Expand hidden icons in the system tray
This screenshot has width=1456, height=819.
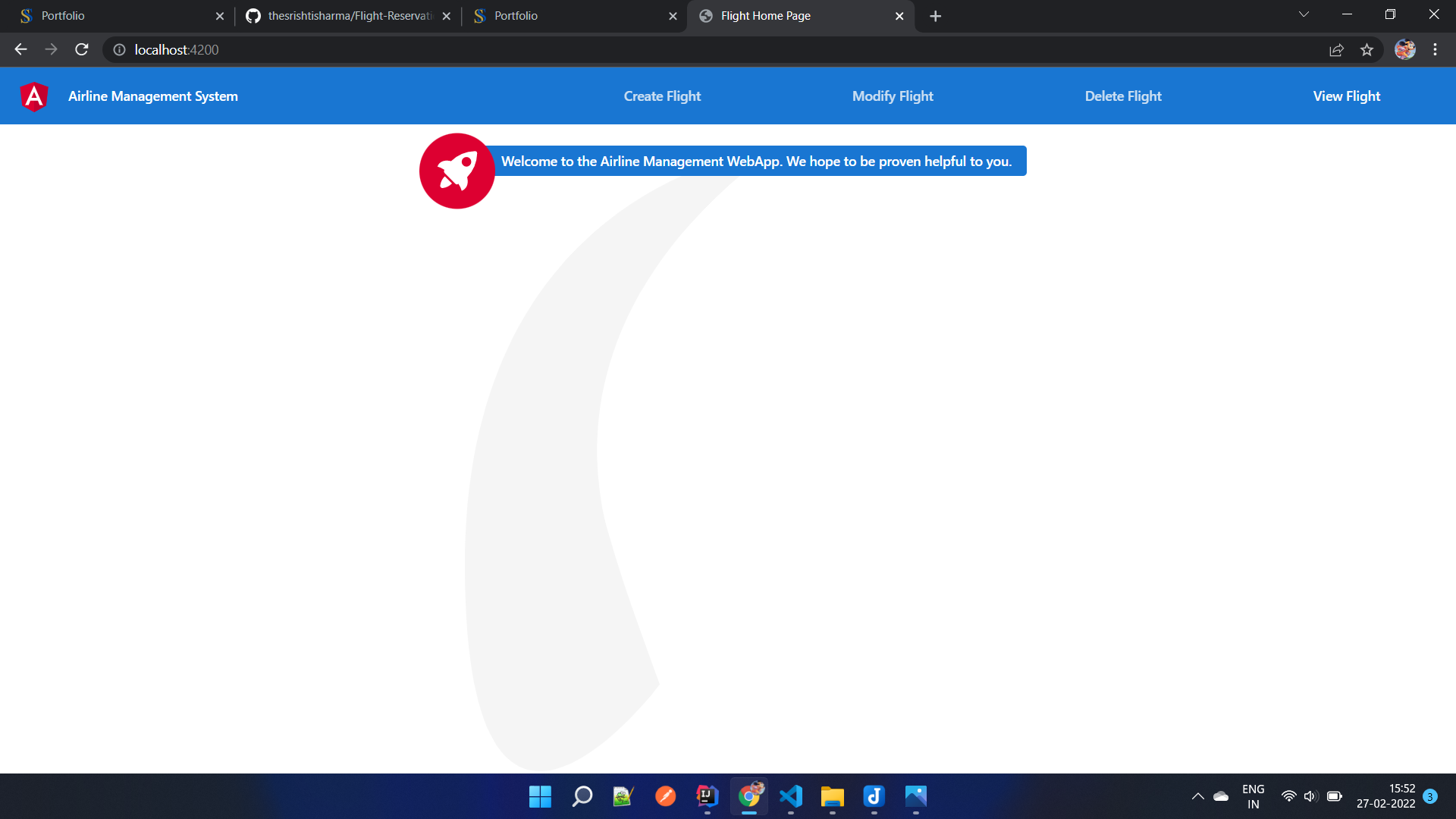click(x=1198, y=796)
